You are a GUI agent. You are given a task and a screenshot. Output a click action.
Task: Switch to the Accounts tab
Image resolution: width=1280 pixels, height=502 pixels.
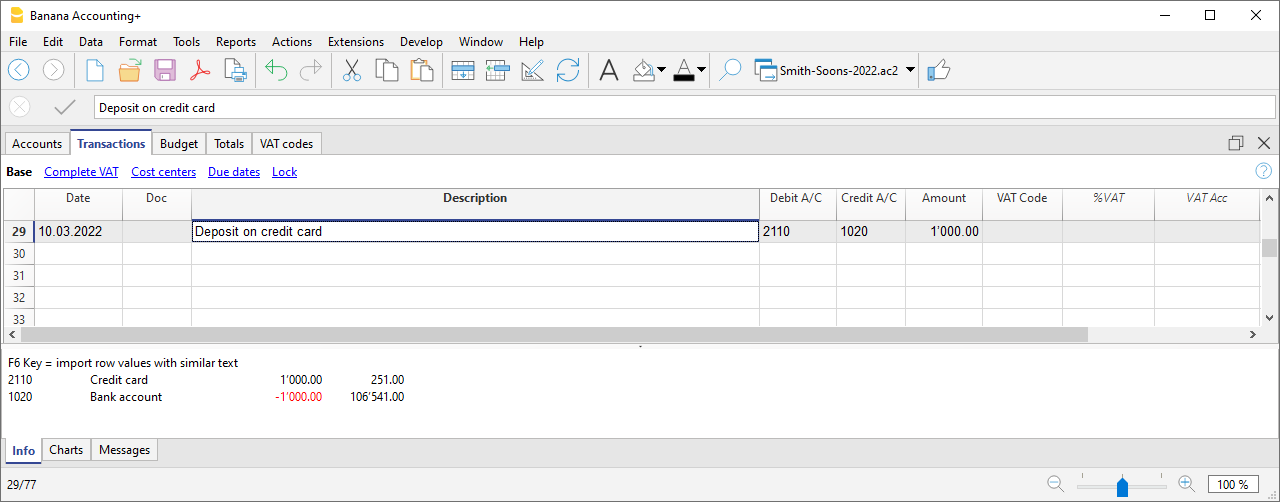[x=37, y=144]
